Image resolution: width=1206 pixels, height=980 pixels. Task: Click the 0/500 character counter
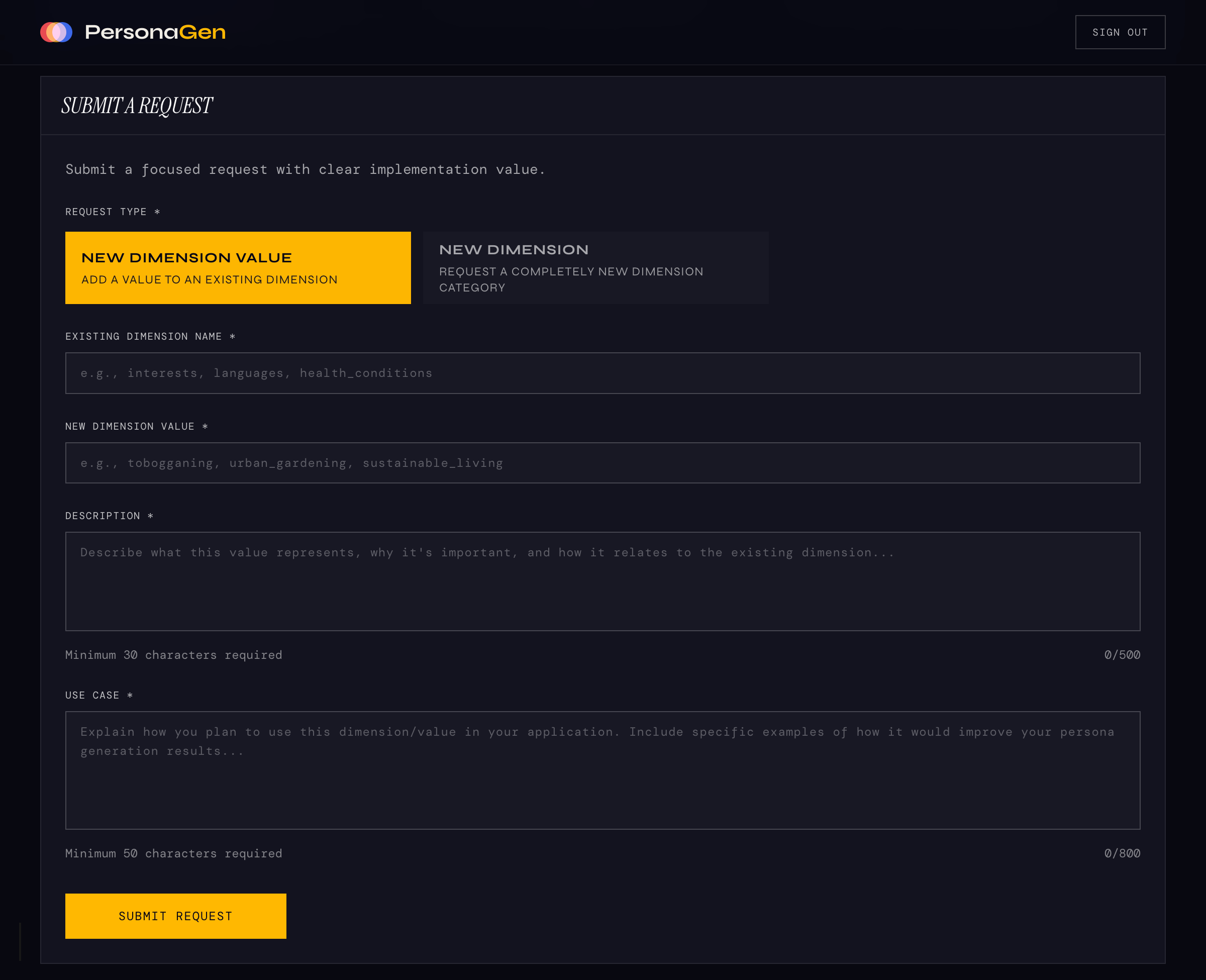[x=1122, y=654]
